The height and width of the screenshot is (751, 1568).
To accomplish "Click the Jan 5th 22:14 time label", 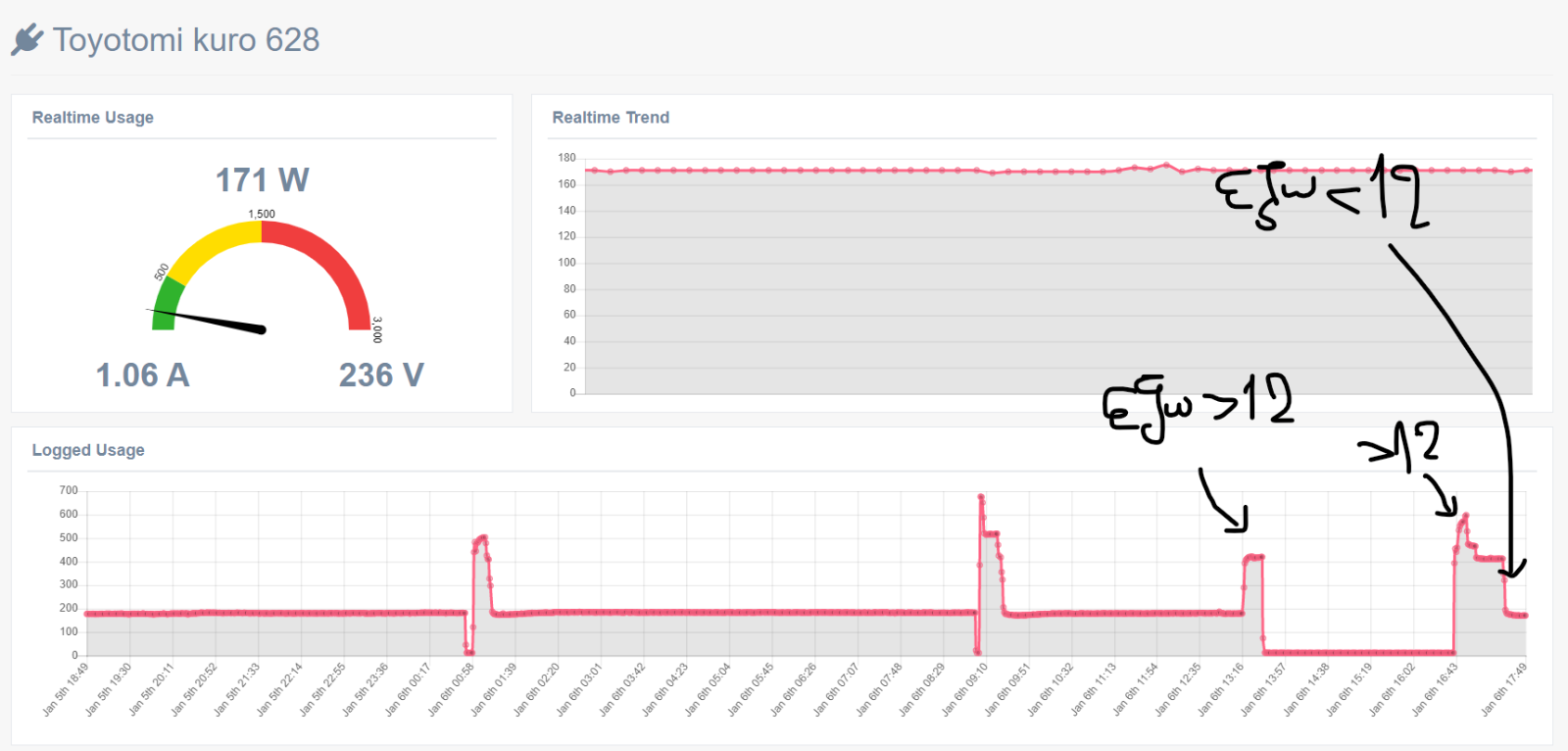I will pos(279,689).
